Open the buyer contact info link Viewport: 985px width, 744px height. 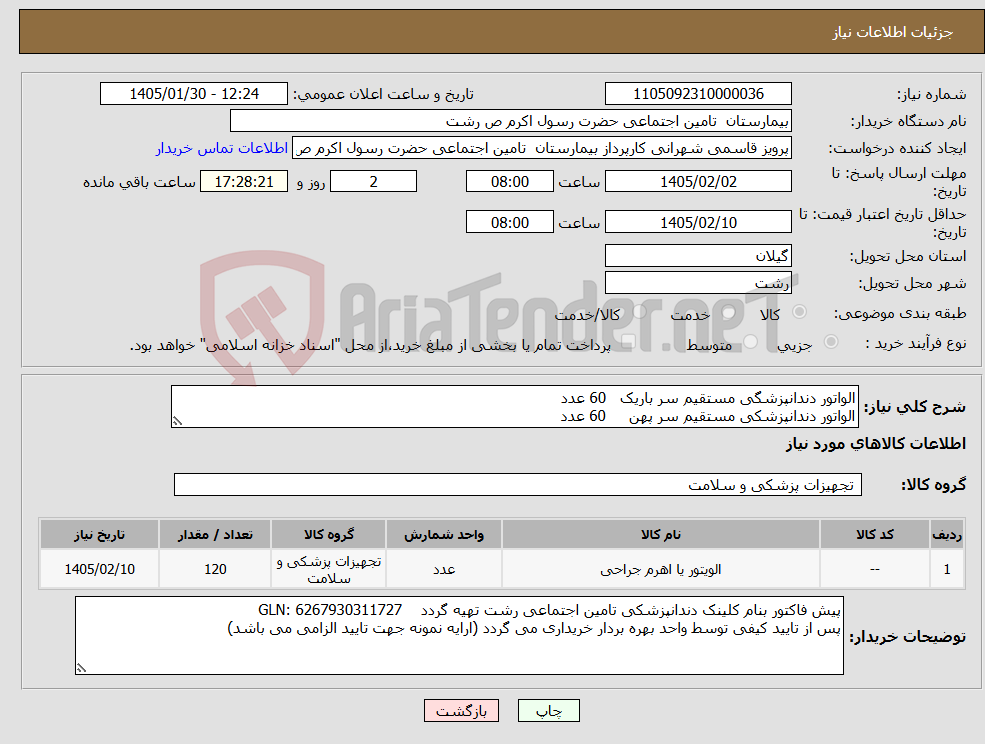(222, 148)
